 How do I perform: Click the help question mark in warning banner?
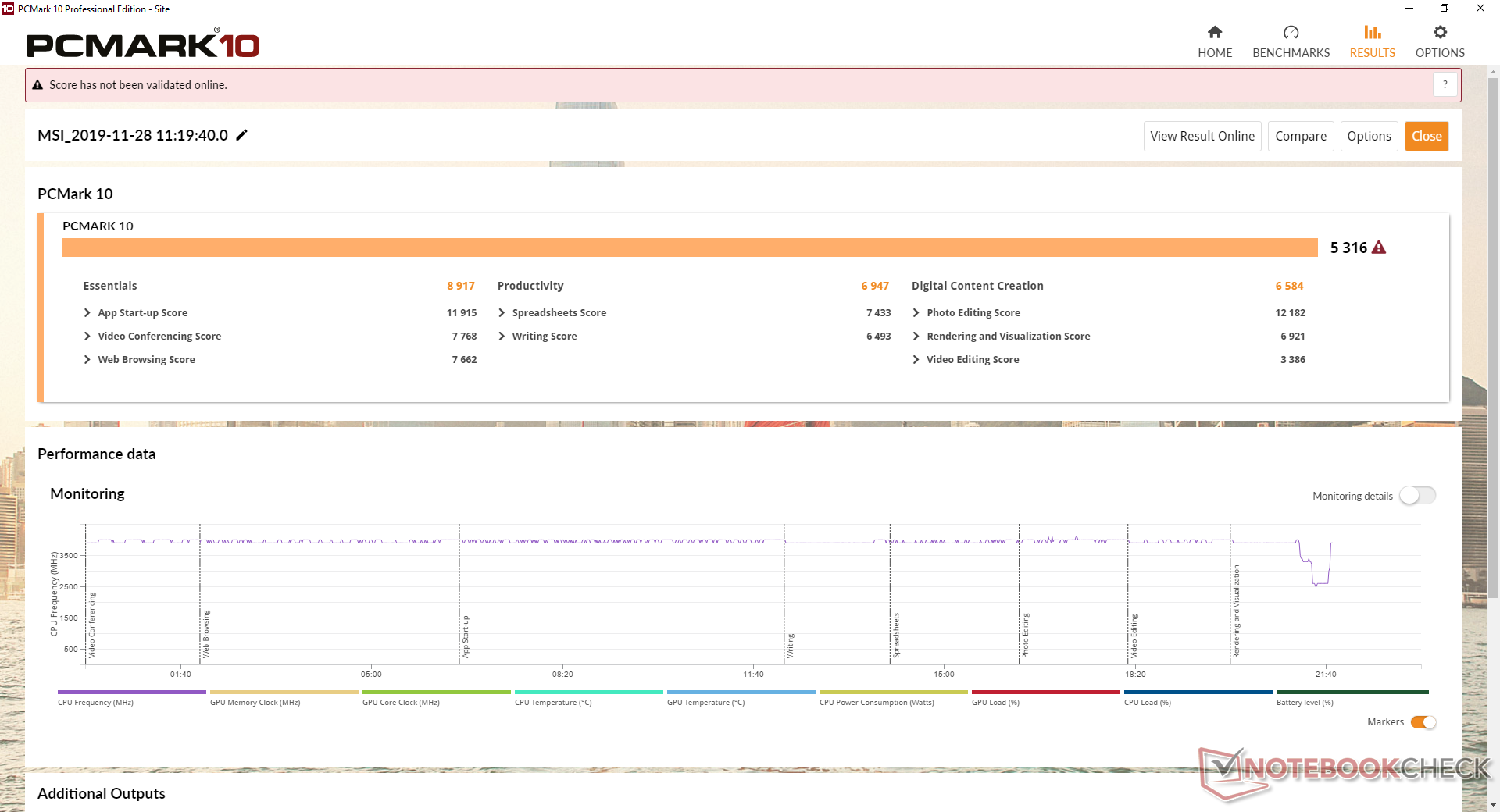tap(1445, 84)
